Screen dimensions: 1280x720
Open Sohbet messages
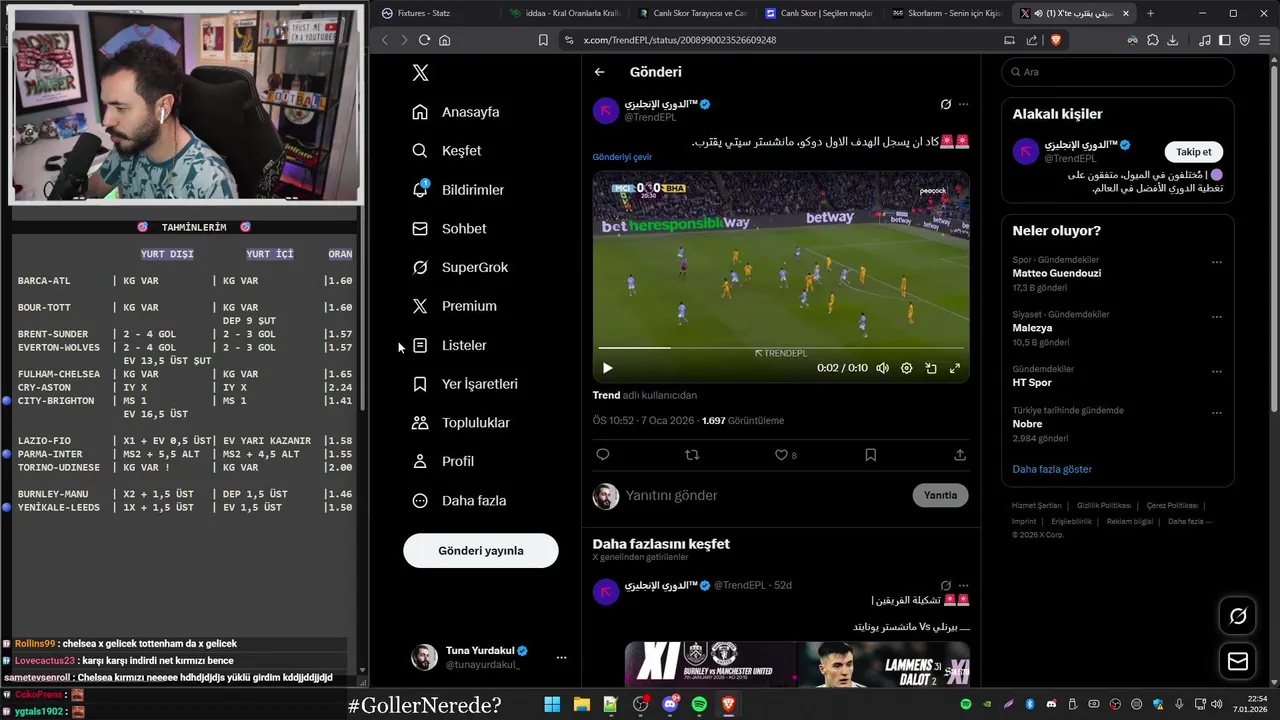click(449, 229)
